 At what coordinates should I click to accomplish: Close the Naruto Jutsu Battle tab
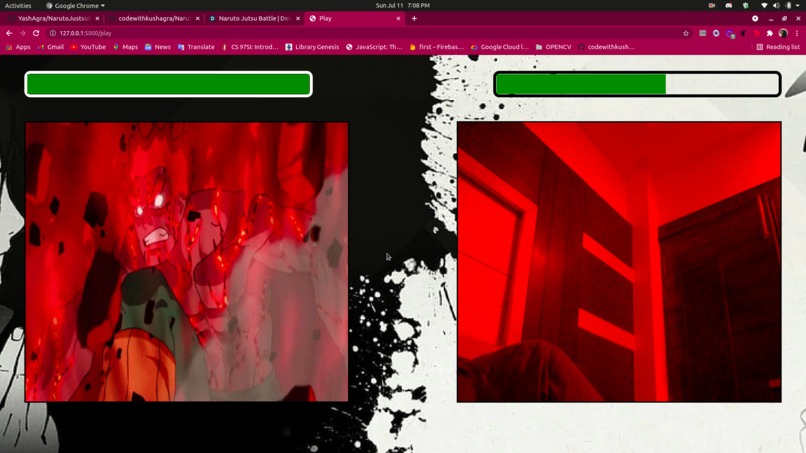[298, 19]
